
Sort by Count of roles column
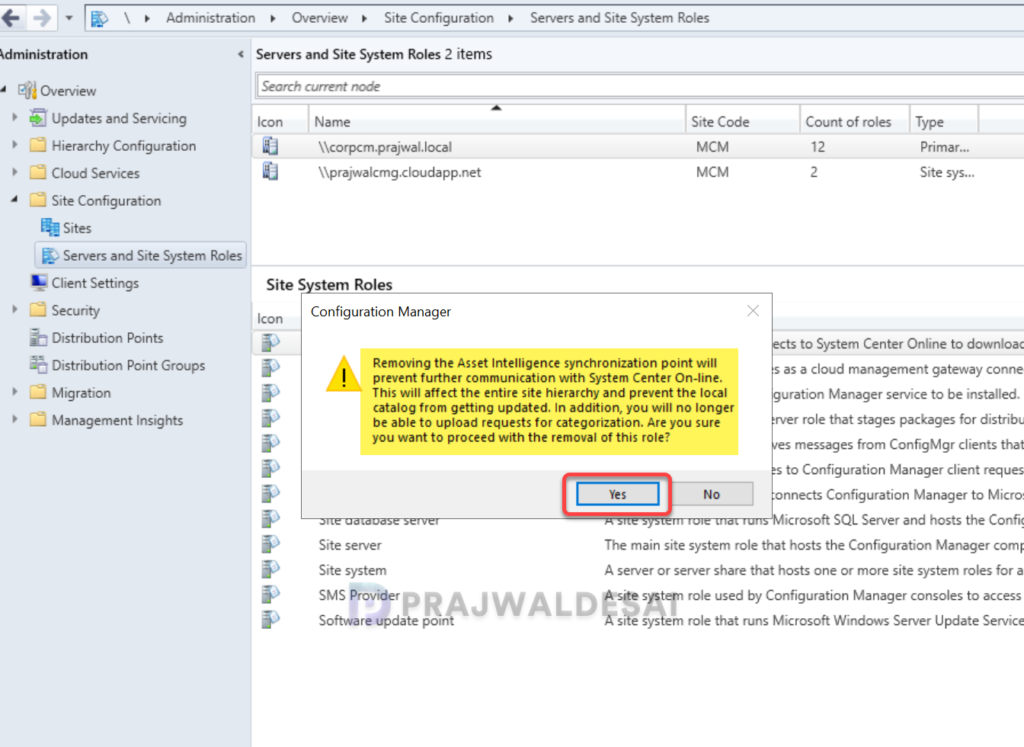855,121
